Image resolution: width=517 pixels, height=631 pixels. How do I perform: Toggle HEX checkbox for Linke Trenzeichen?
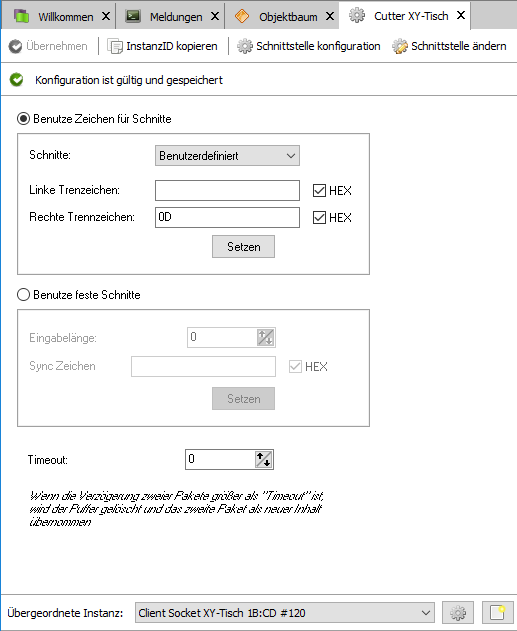coord(319,190)
